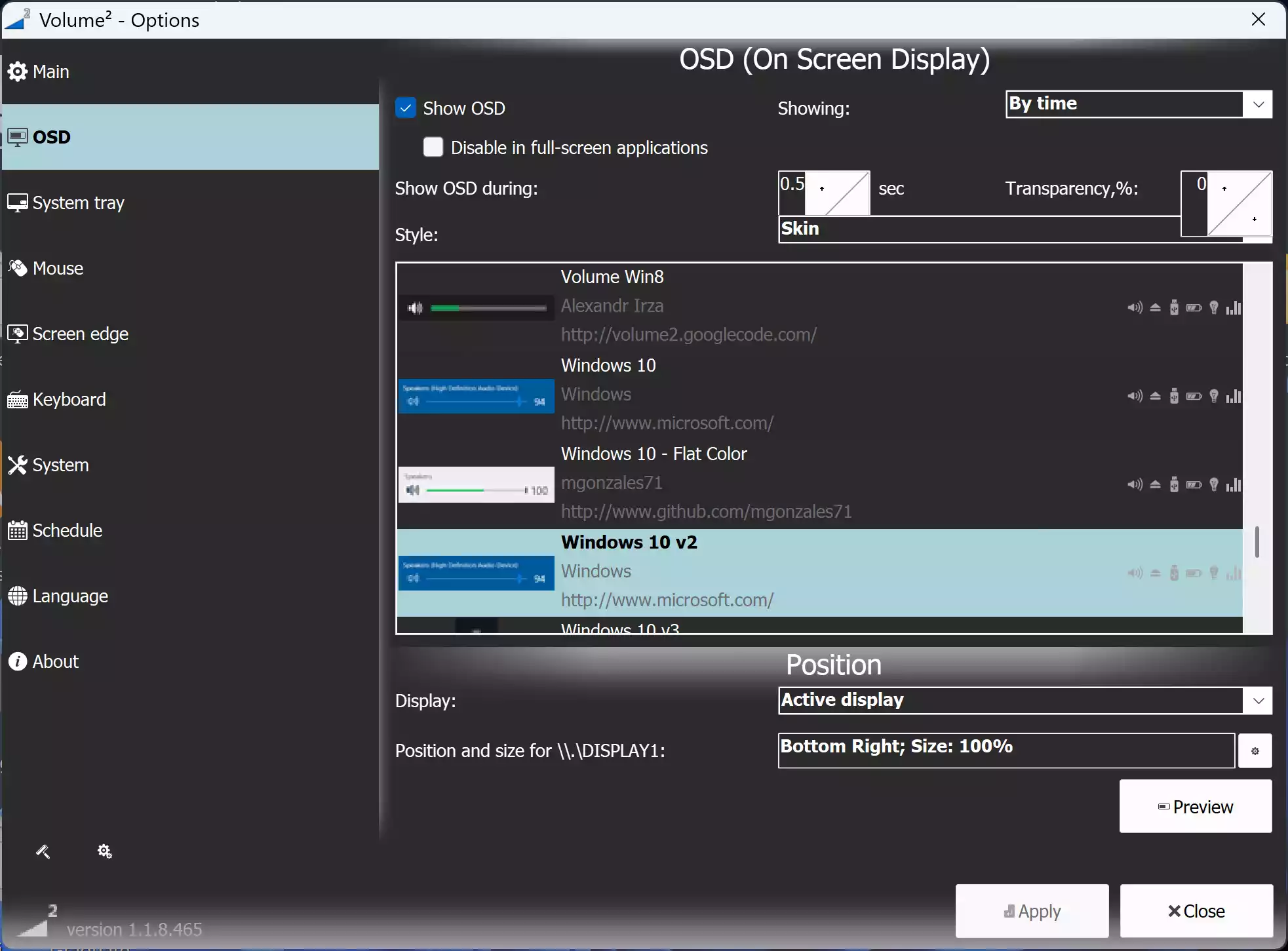Expand the Showing 'By time' dropdown
This screenshot has width=1288, height=951.
pyautogui.click(x=1258, y=105)
